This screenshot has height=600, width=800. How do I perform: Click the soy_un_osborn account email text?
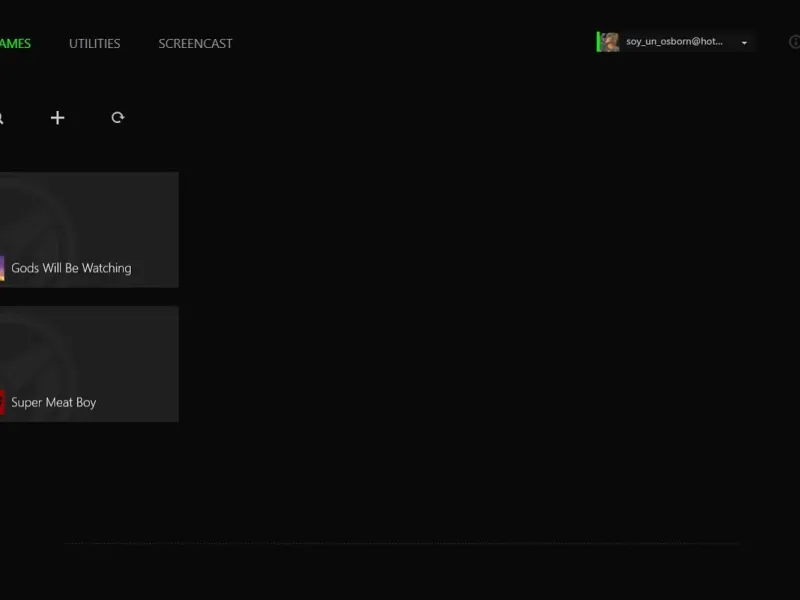[674, 42]
